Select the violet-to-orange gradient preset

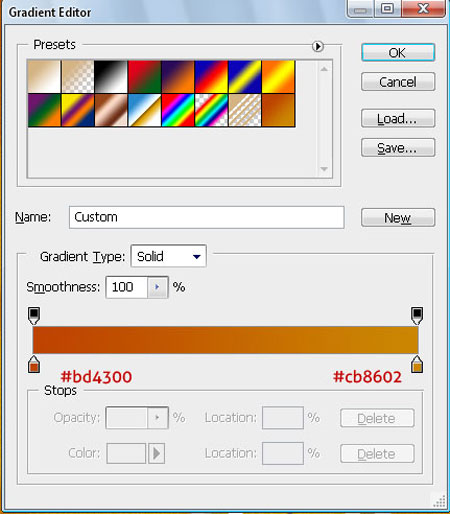(x=178, y=77)
